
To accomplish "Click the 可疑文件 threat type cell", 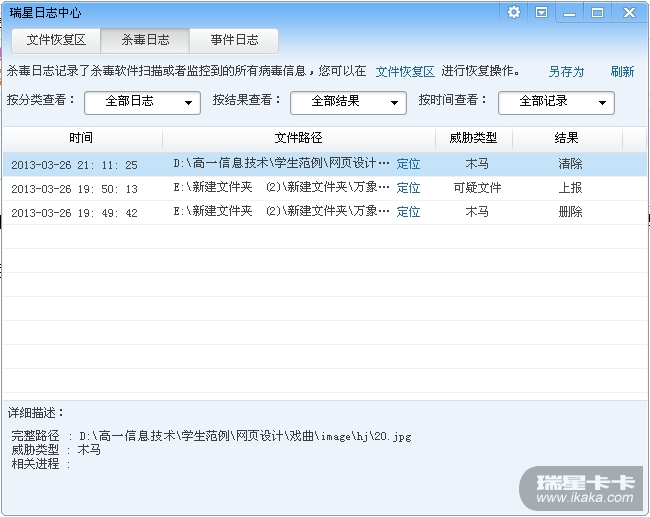I will tap(477, 188).
